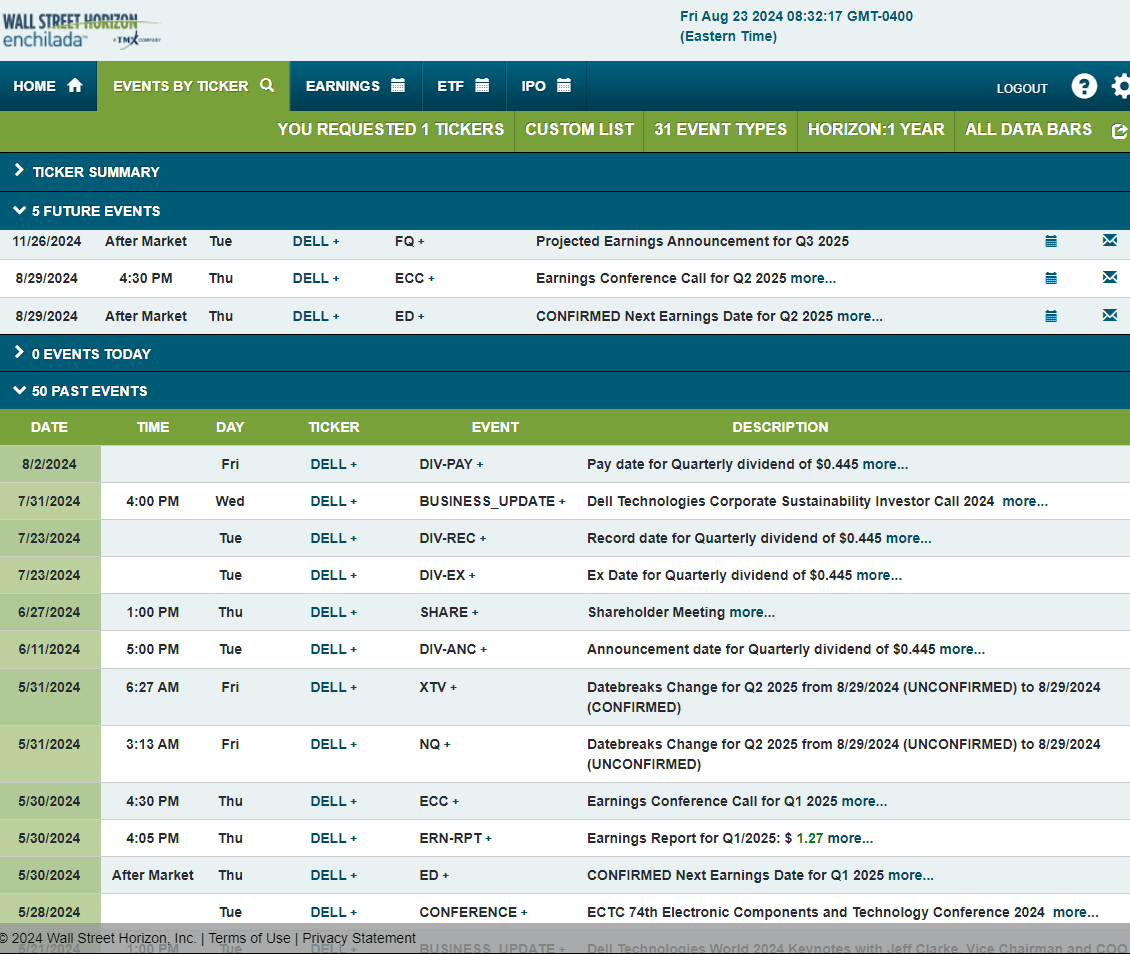Expand ECC + in the 8/29/2024 future row
Screen dimensions: 1130x954
(x=414, y=278)
